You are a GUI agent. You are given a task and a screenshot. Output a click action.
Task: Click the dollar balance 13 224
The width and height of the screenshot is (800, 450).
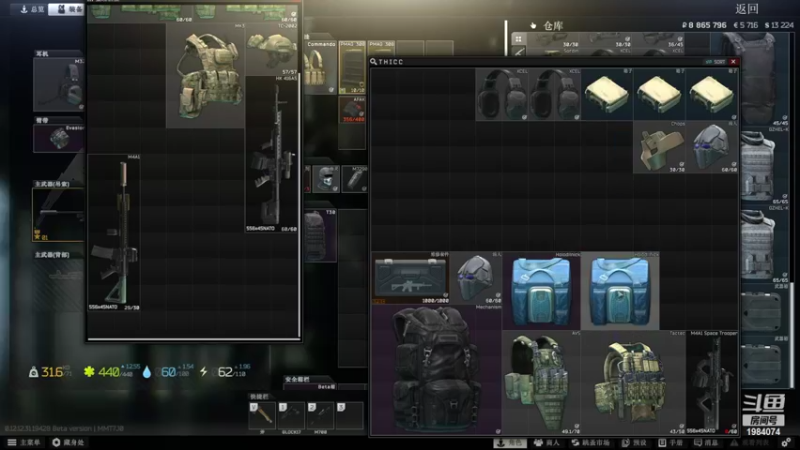click(779, 25)
